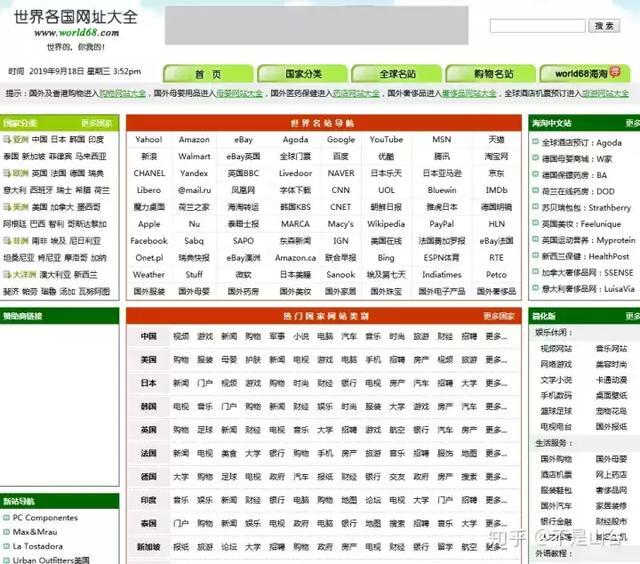640x564 pixels.
Task: Open 论坛 in the 印度 row
Action: point(373,500)
